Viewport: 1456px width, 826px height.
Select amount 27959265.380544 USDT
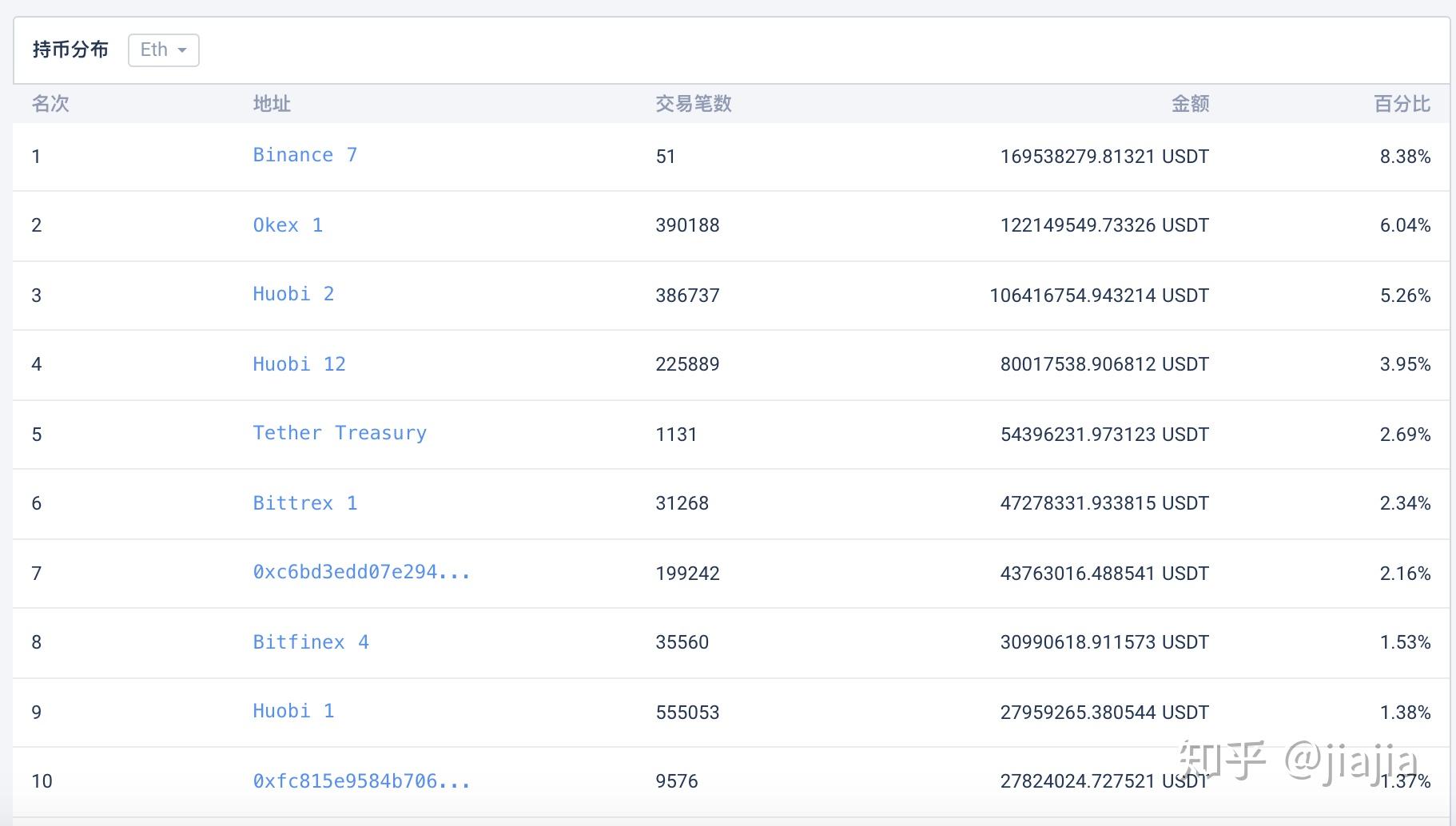pos(1104,713)
